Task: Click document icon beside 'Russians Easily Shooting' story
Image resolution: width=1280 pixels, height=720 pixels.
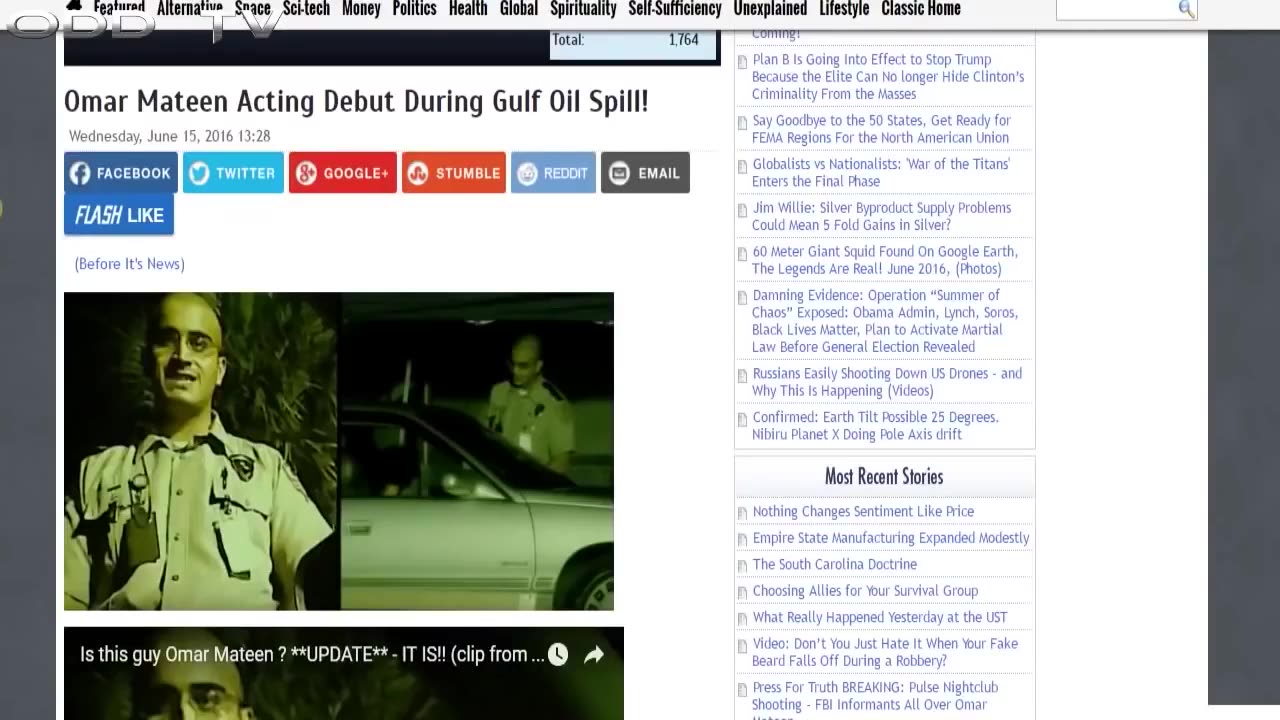Action: click(742, 376)
